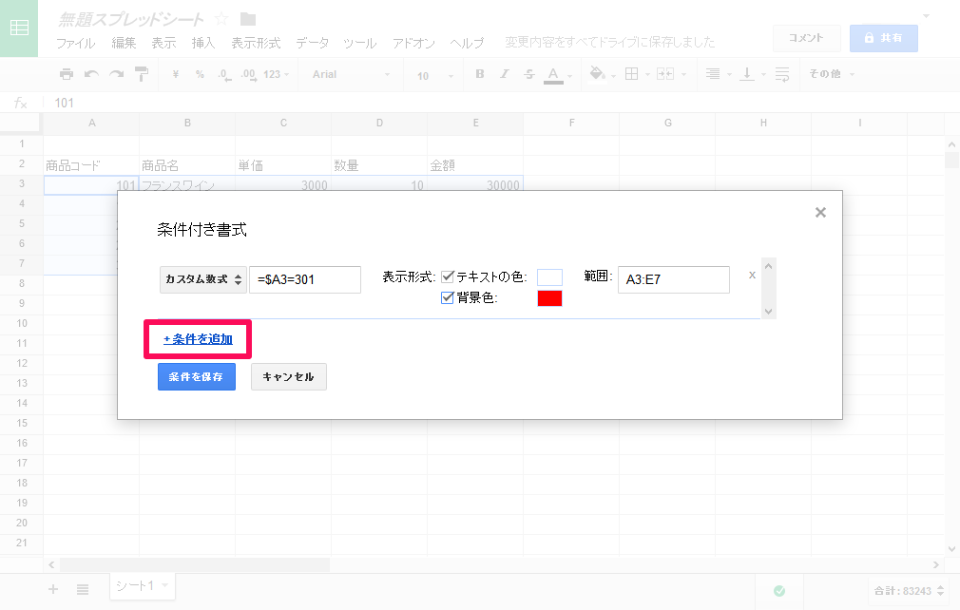Click the rule's delete x icon
Viewport: 960px width, 610px height.
click(752, 275)
